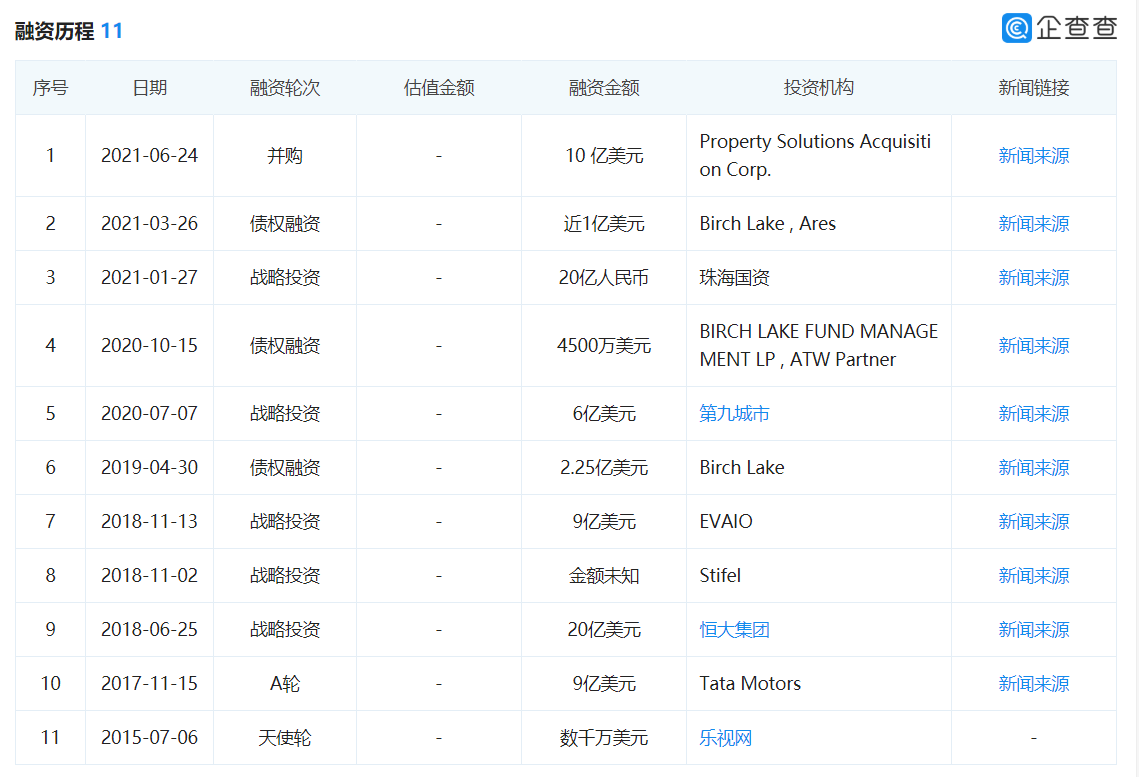Open investor link 第九城市

pos(734,414)
